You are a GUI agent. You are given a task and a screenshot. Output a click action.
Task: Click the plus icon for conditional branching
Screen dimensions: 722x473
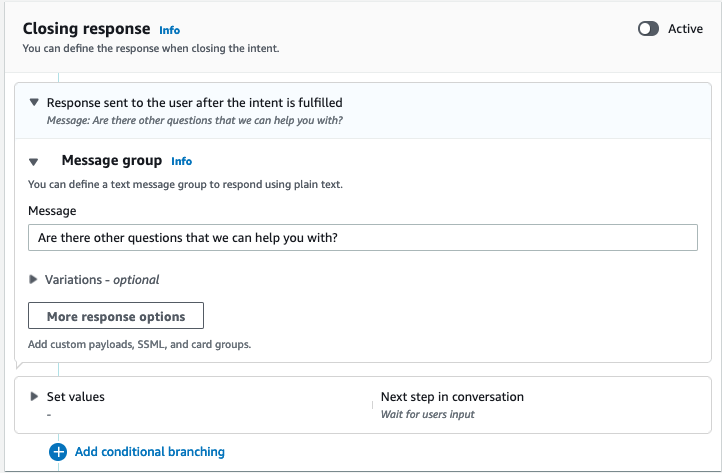(58, 452)
